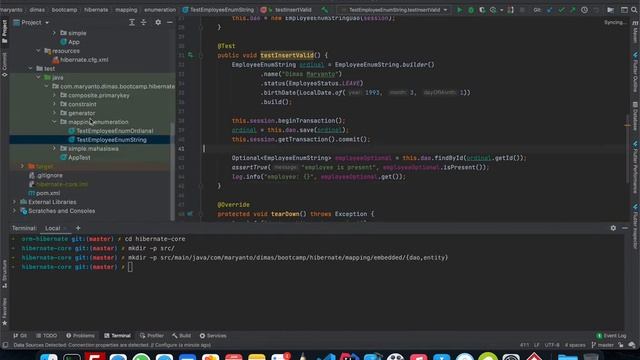Run with coverage icon in toolbar
The image size is (640, 360).
482,10
